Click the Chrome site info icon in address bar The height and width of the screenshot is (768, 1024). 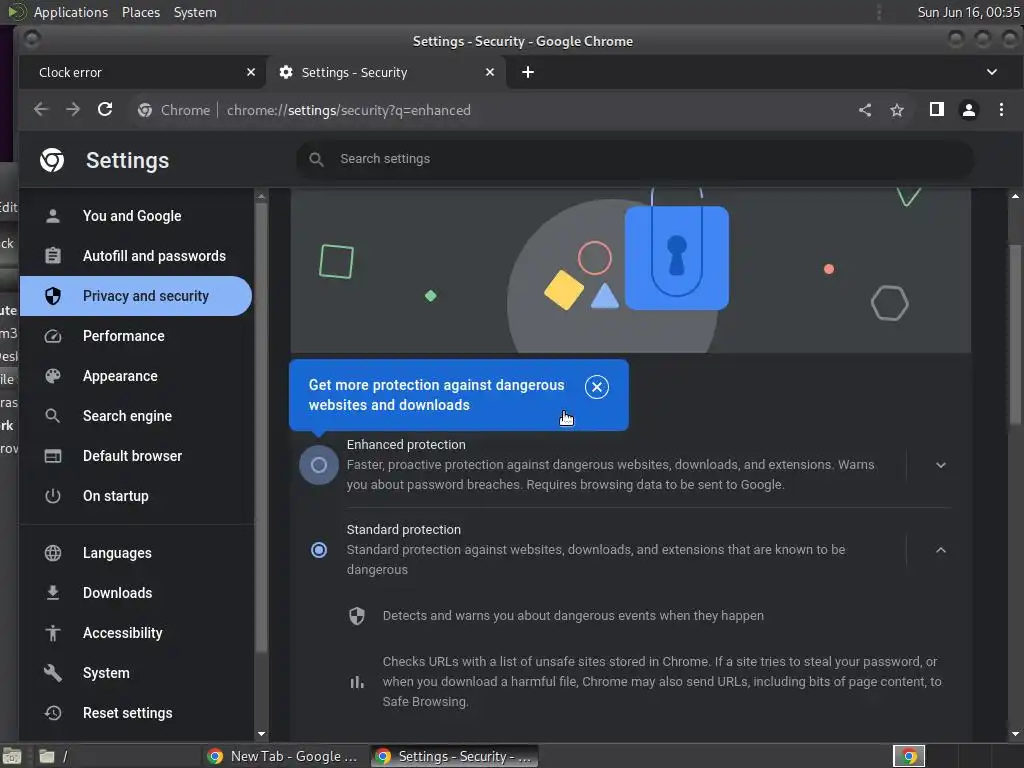(x=145, y=110)
